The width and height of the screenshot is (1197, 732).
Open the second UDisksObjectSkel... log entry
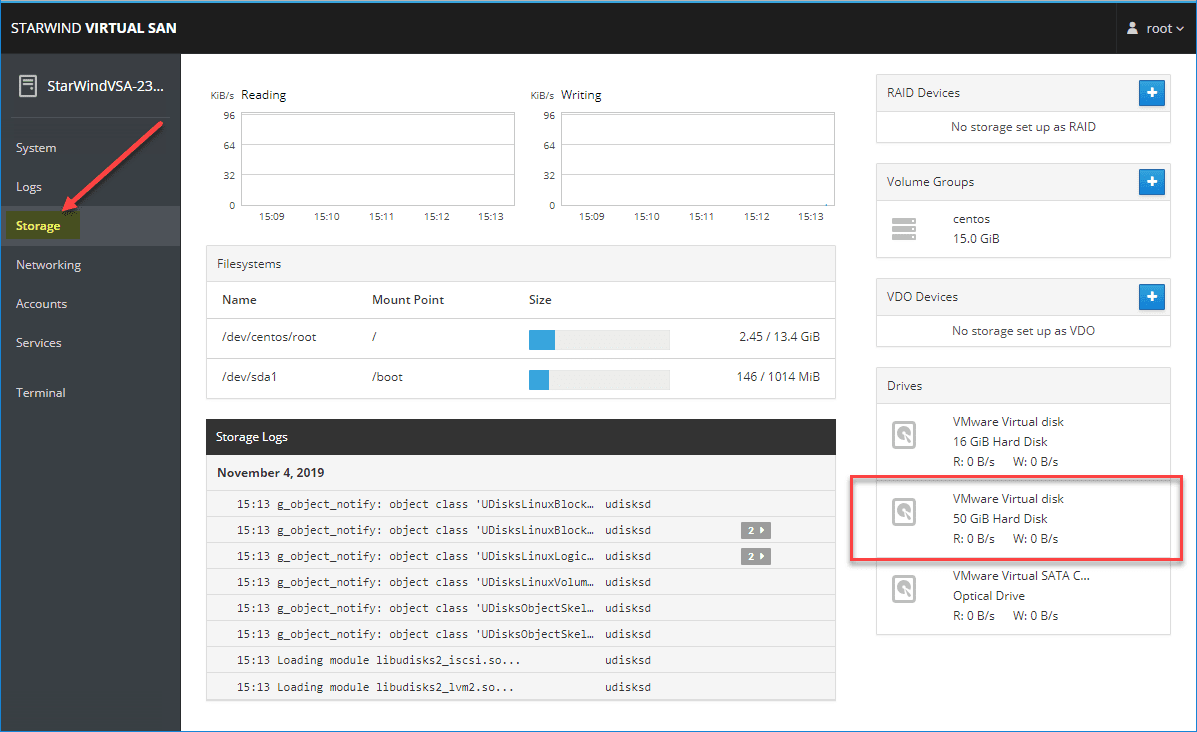[x=521, y=634]
